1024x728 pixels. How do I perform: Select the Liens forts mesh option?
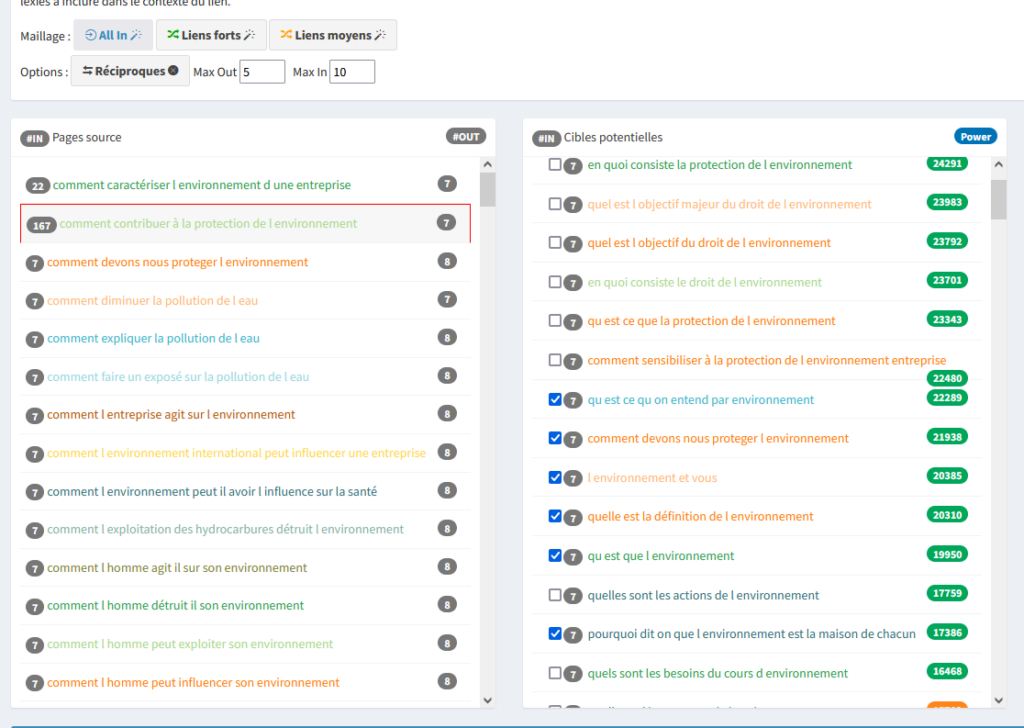210,35
